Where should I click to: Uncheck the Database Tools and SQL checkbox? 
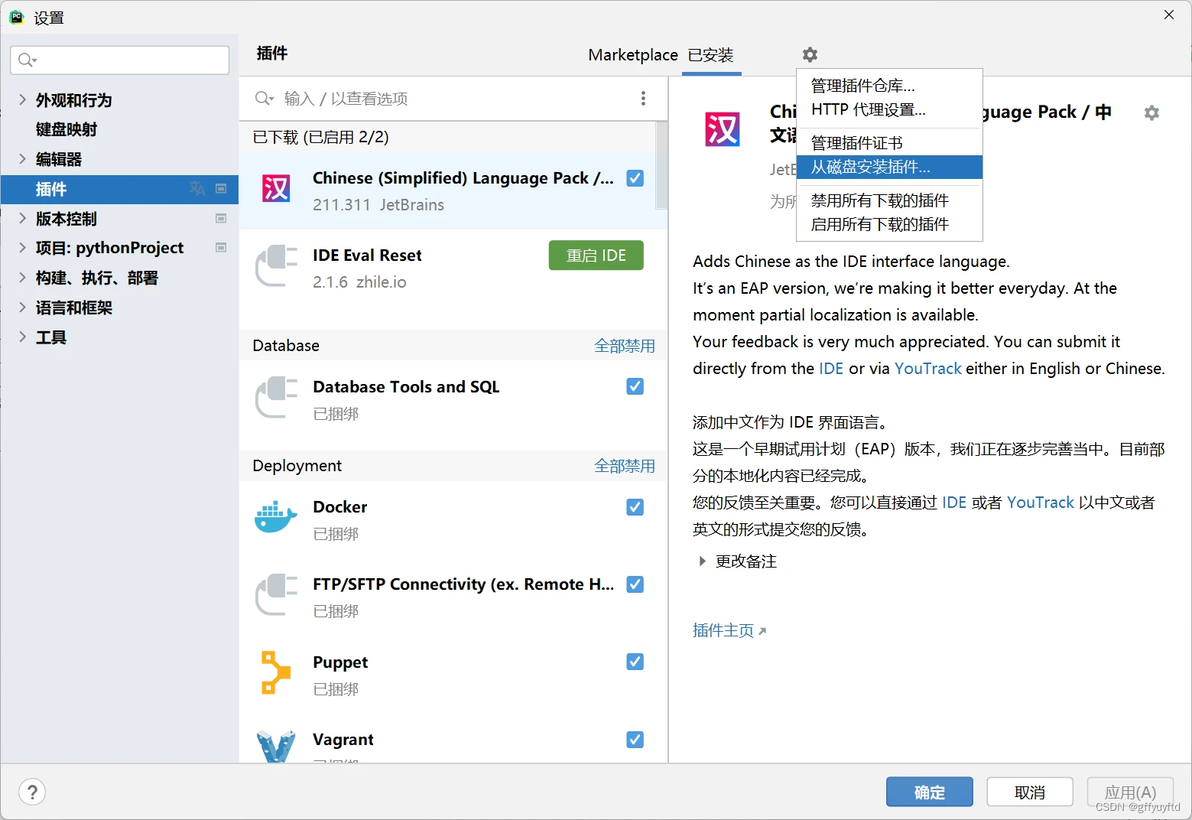[x=636, y=386]
